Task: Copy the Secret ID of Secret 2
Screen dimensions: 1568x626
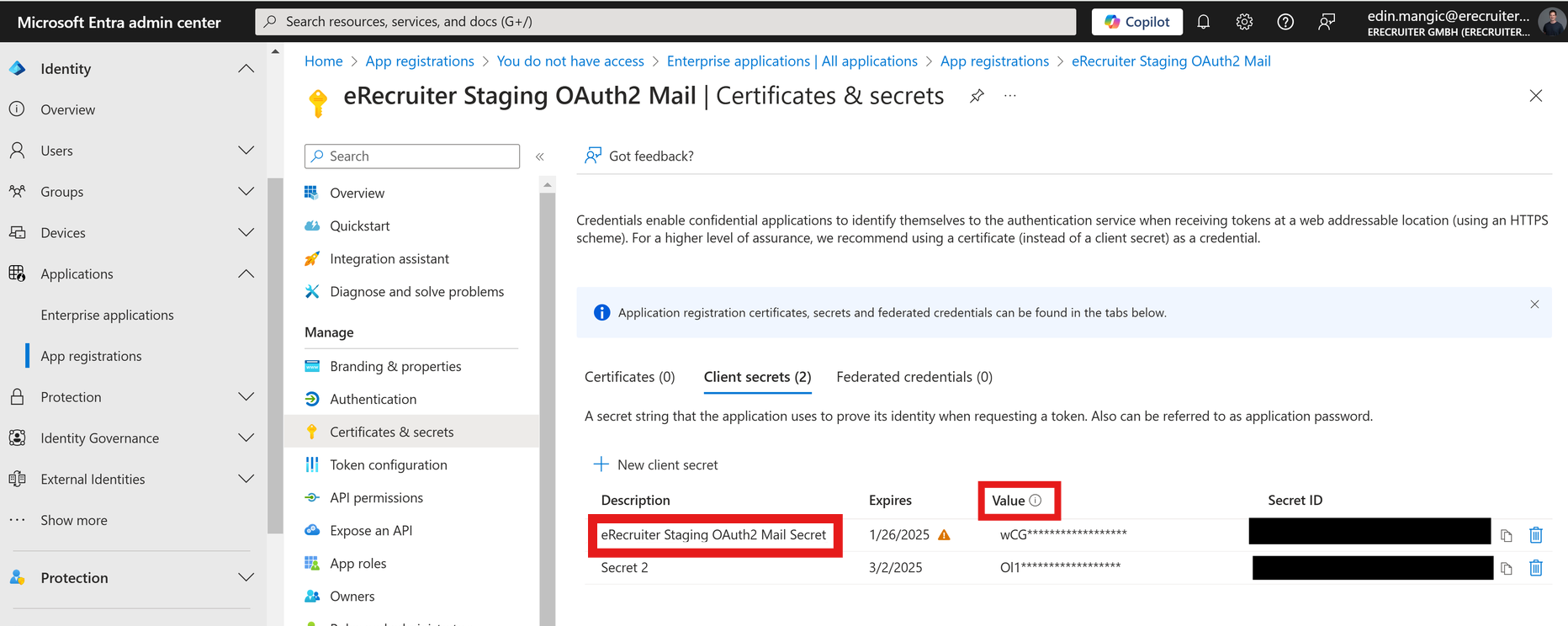Action: [x=1507, y=569]
